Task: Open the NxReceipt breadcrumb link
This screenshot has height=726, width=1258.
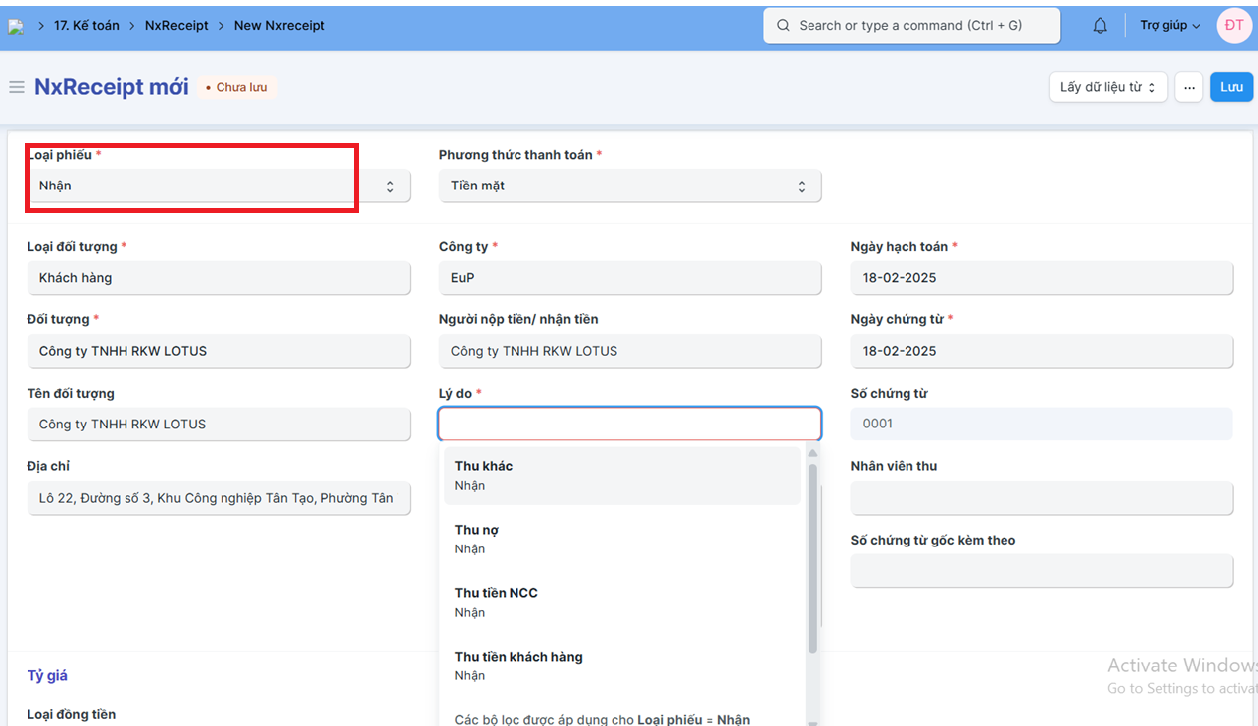Action: point(176,26)
